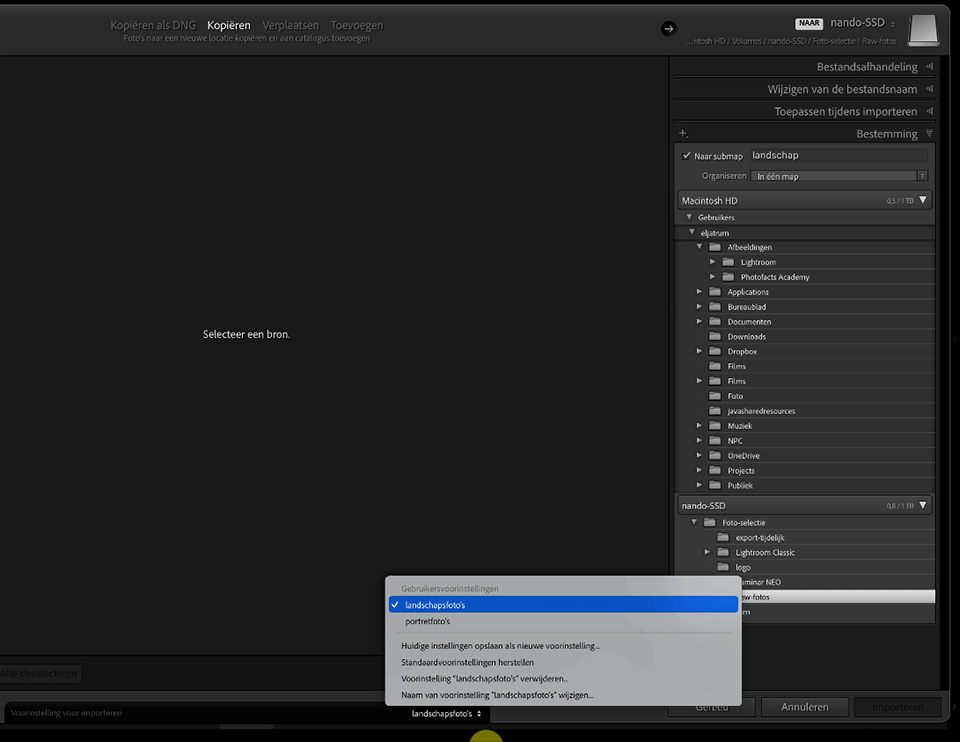Screen dimensions: 960x742
Task: Expand the Lightroom folder arrow
Action: [712, 262]
